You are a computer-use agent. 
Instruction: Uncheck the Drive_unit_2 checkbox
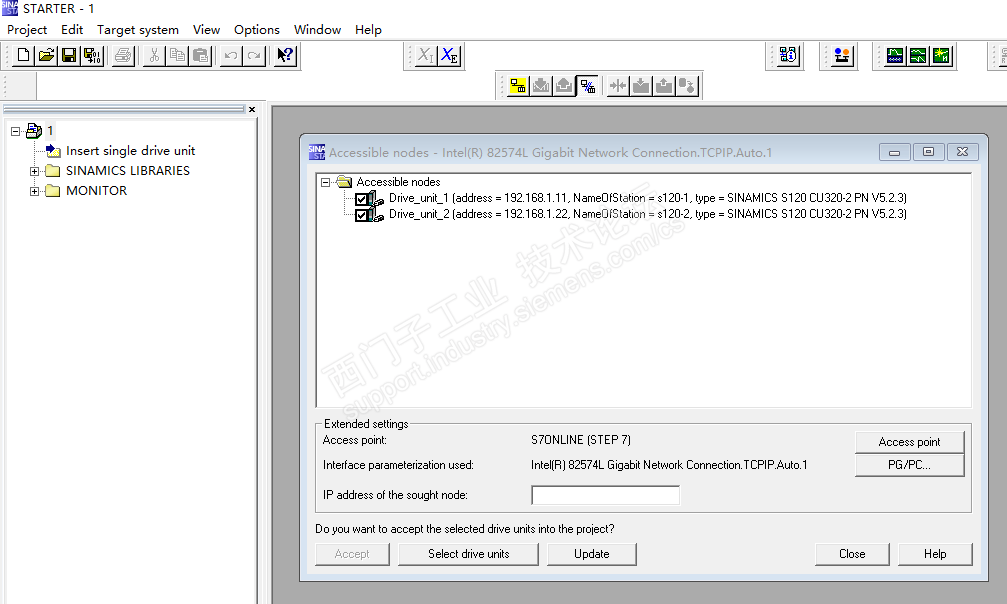(x=362, y=215)
